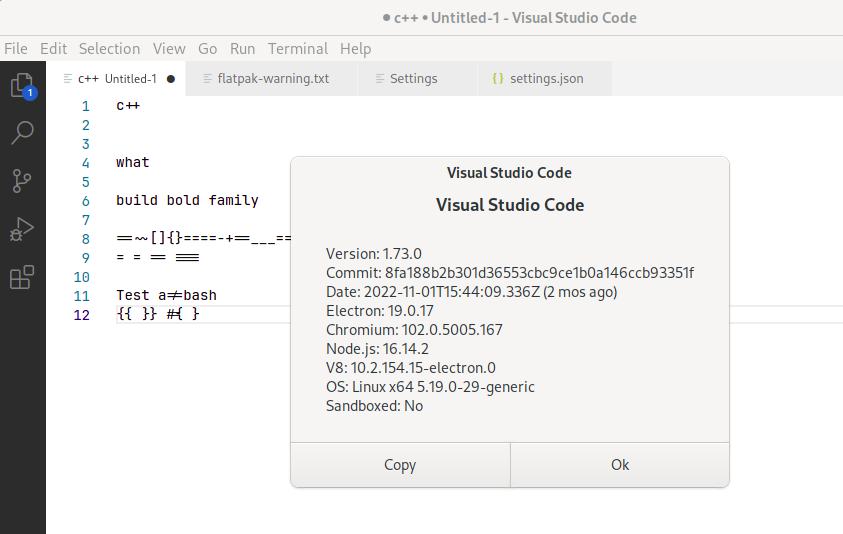Open the View menu
This screenshot has width=843, height=534.
169,49
